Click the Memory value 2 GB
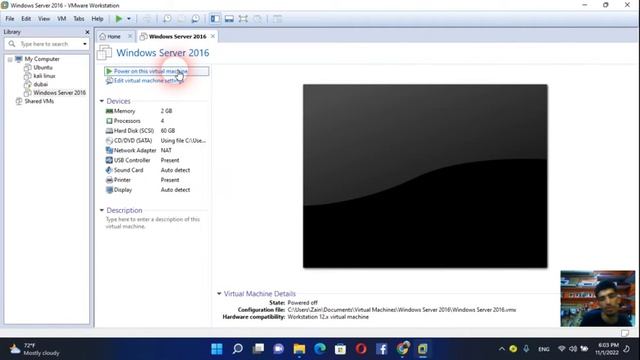Screen dimensions: 640x360 coord(166,111)
